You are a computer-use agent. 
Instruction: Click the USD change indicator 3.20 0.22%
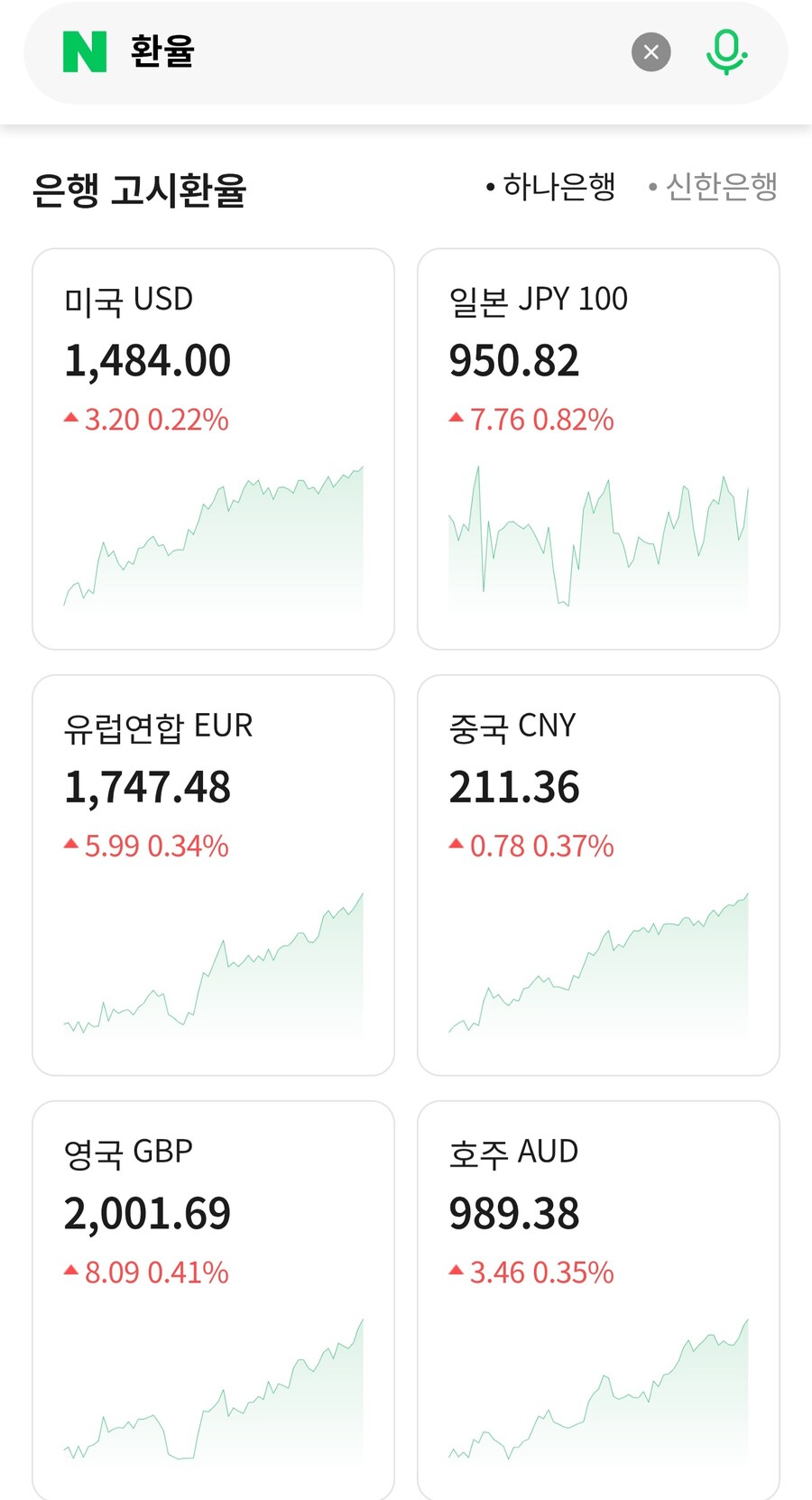pyautogui.click(x=146, y=420)
